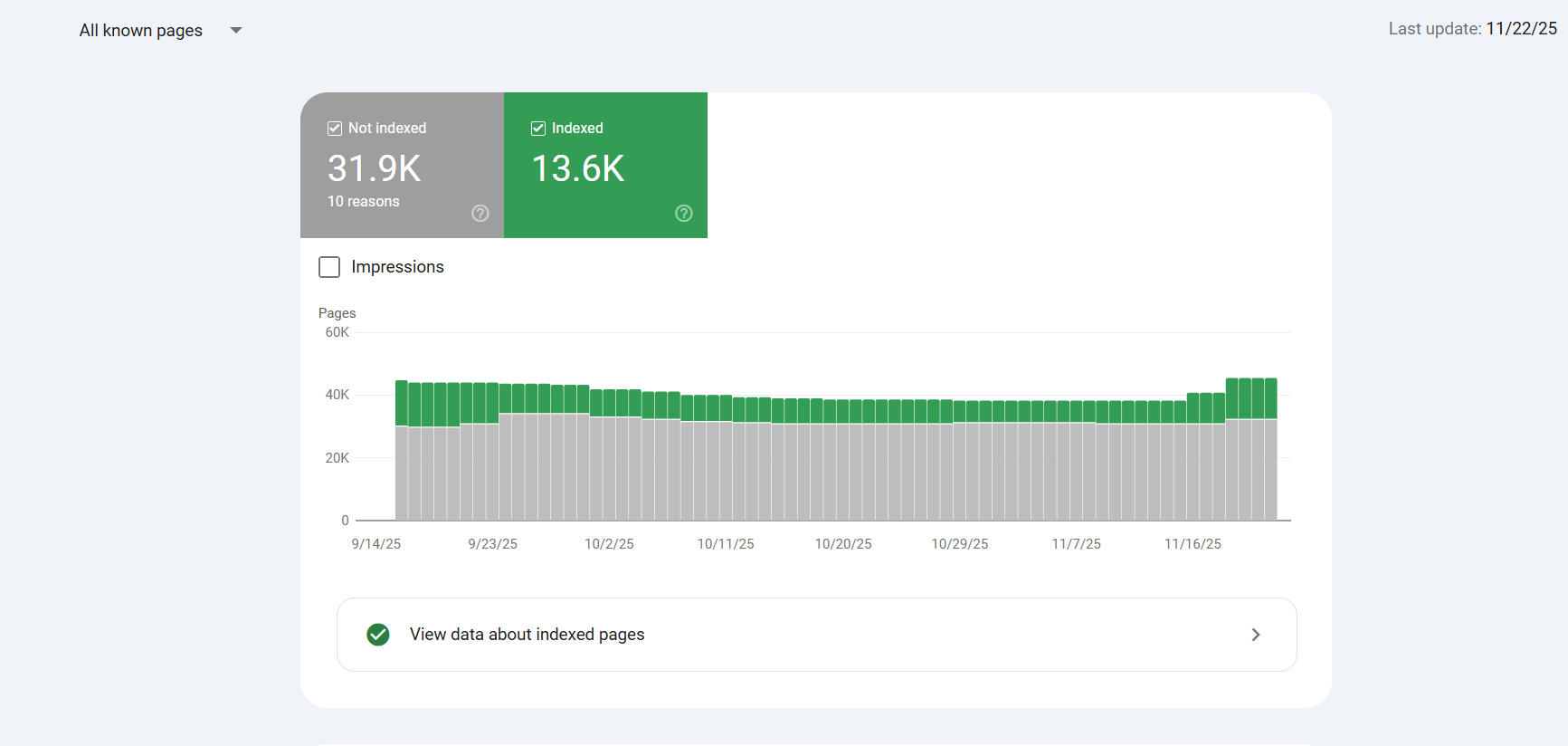Uncheck the Indexed checkbox
The image size is (1568, 746).
pyautogui.click(x=538, y=129)
